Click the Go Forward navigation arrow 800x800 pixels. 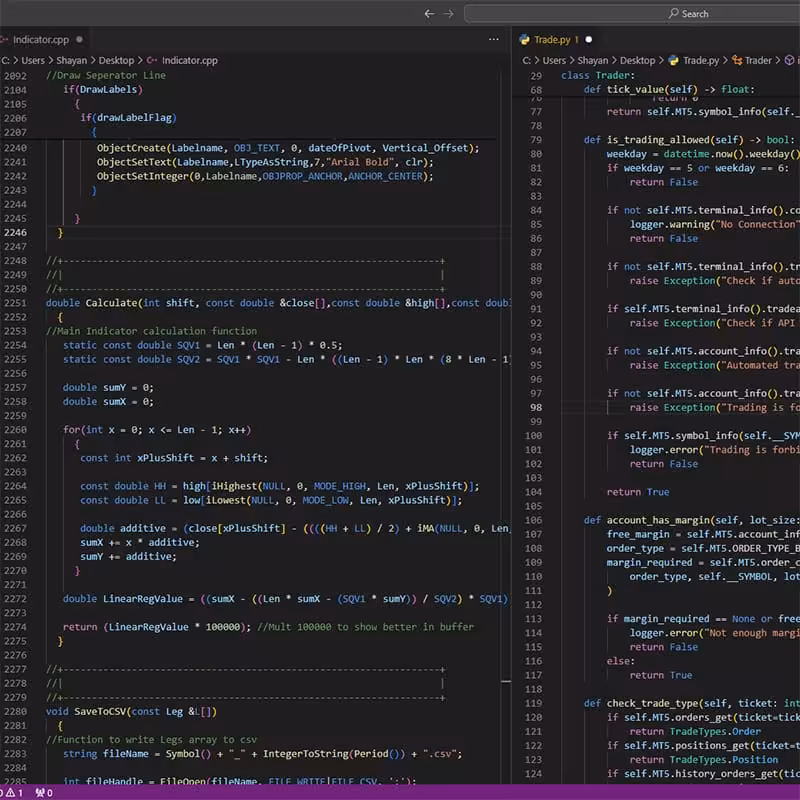coord(449,14)
